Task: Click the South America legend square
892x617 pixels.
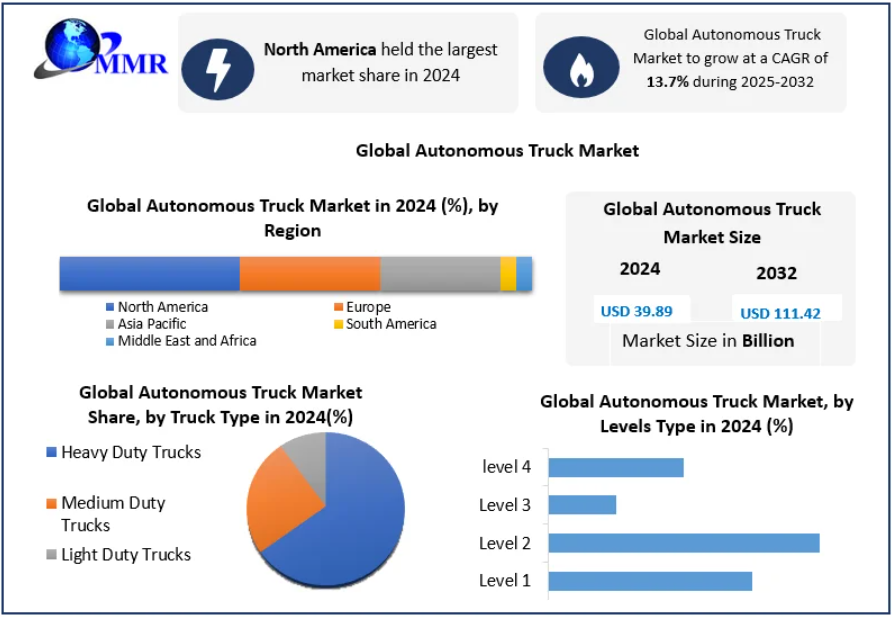Action: 338,324
